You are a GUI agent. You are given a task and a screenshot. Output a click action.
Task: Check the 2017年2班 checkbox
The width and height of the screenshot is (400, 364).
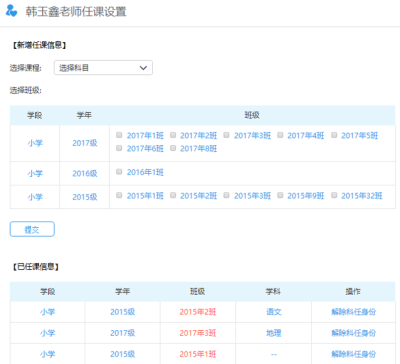click(173, 135)
